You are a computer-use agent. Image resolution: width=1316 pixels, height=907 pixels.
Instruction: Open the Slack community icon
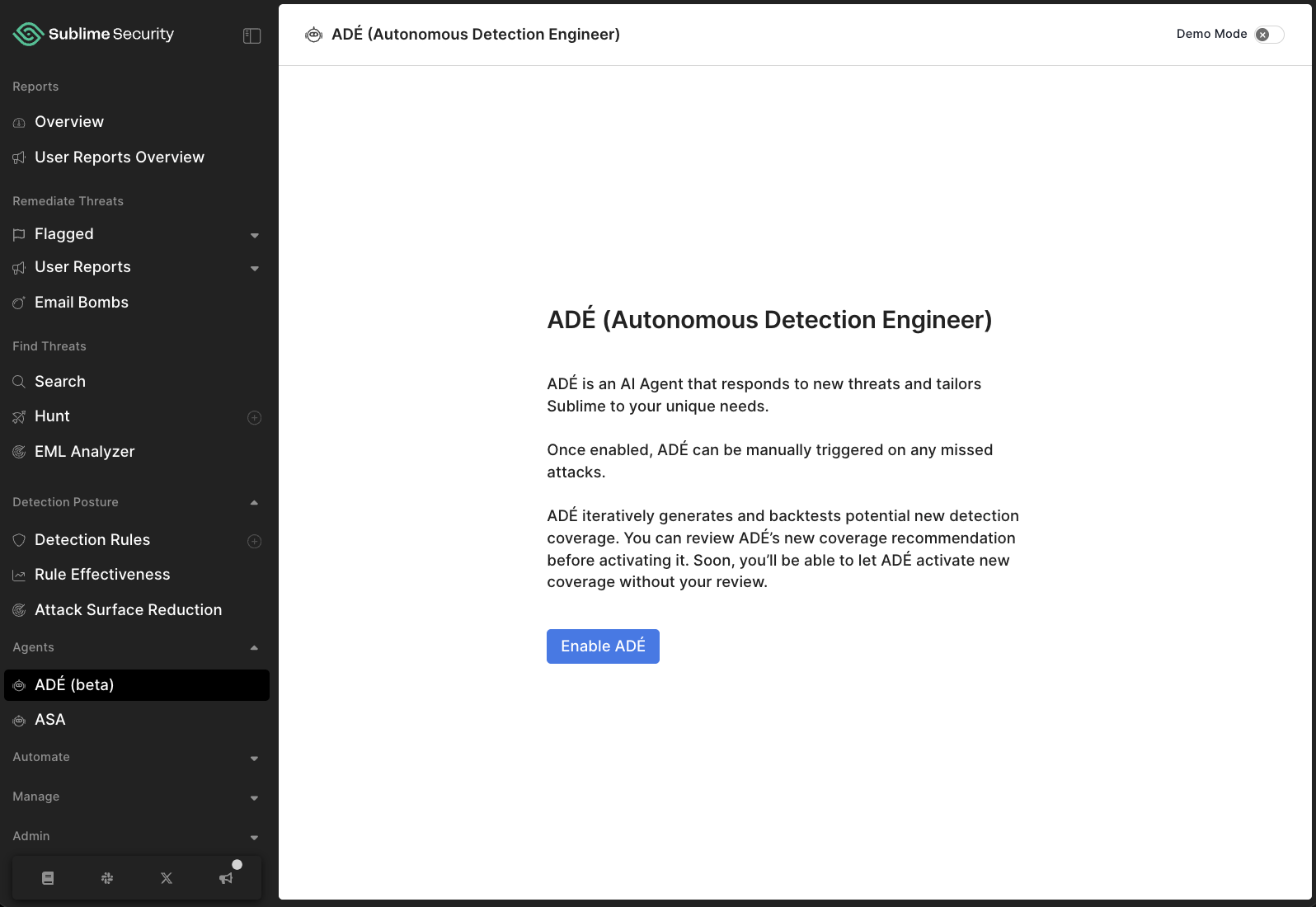(x=107, y=878)
